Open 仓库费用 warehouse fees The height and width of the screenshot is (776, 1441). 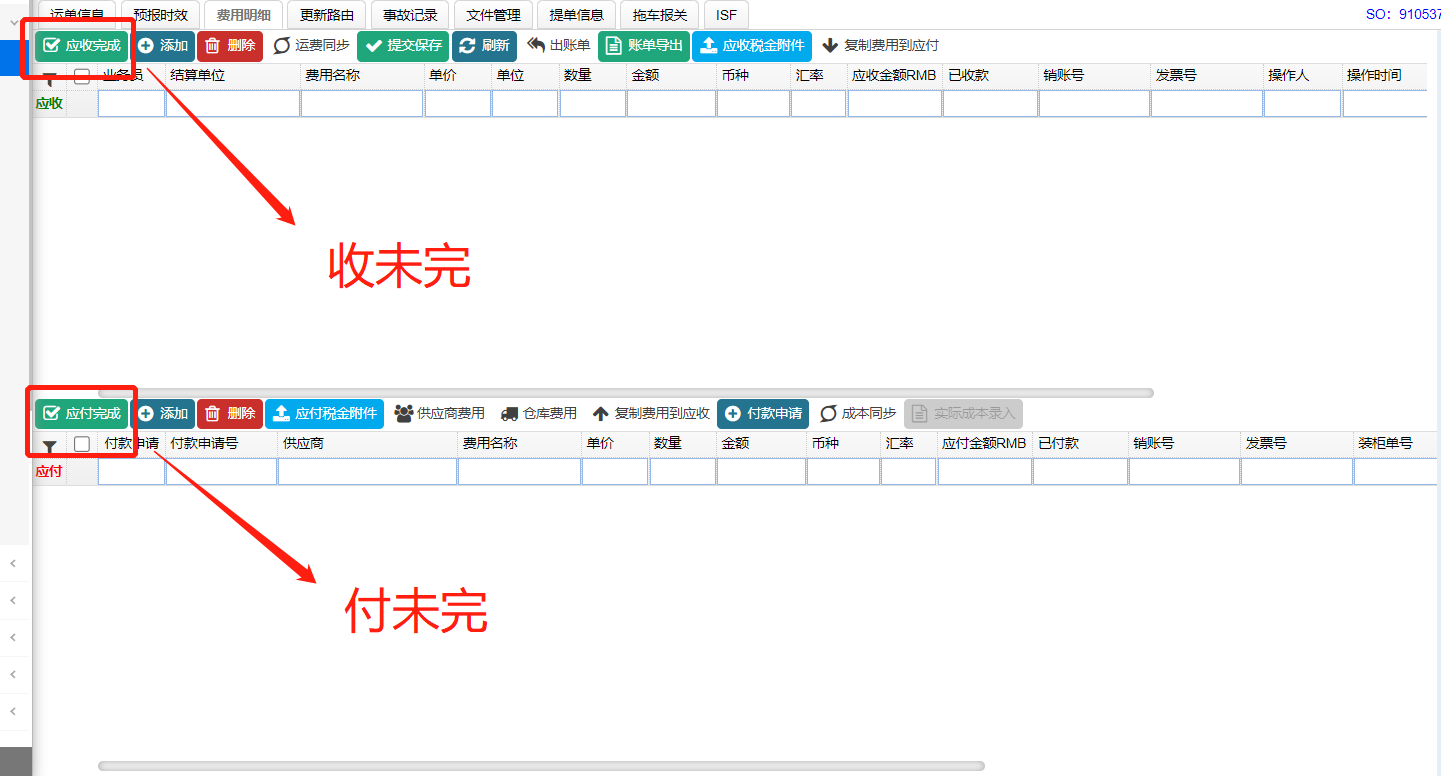pos(539,414)
